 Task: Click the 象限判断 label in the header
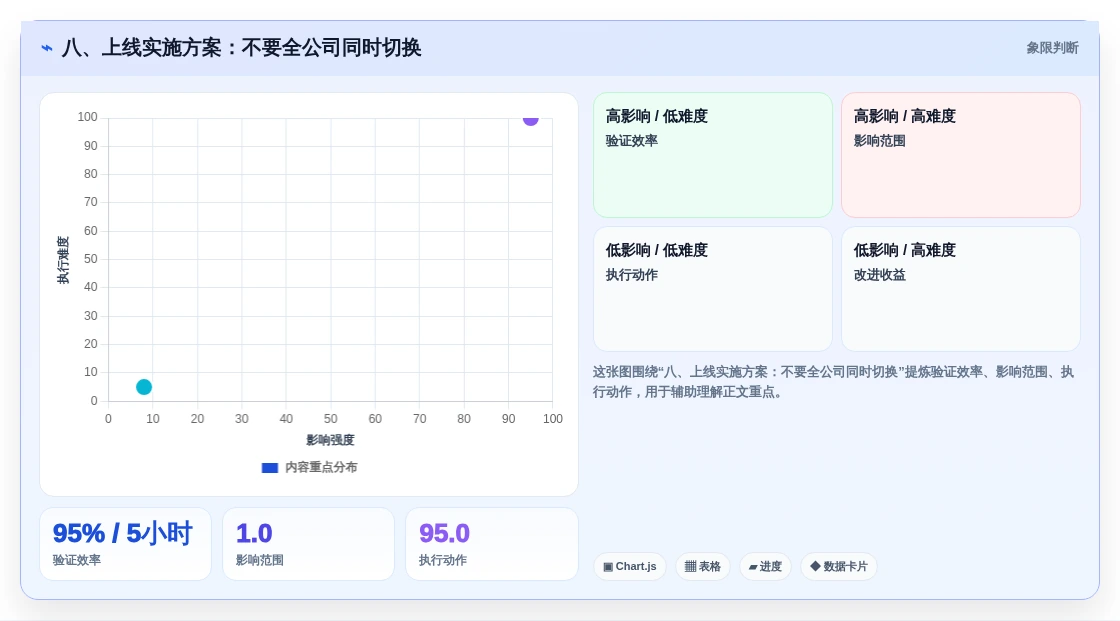click(1052, 48)
